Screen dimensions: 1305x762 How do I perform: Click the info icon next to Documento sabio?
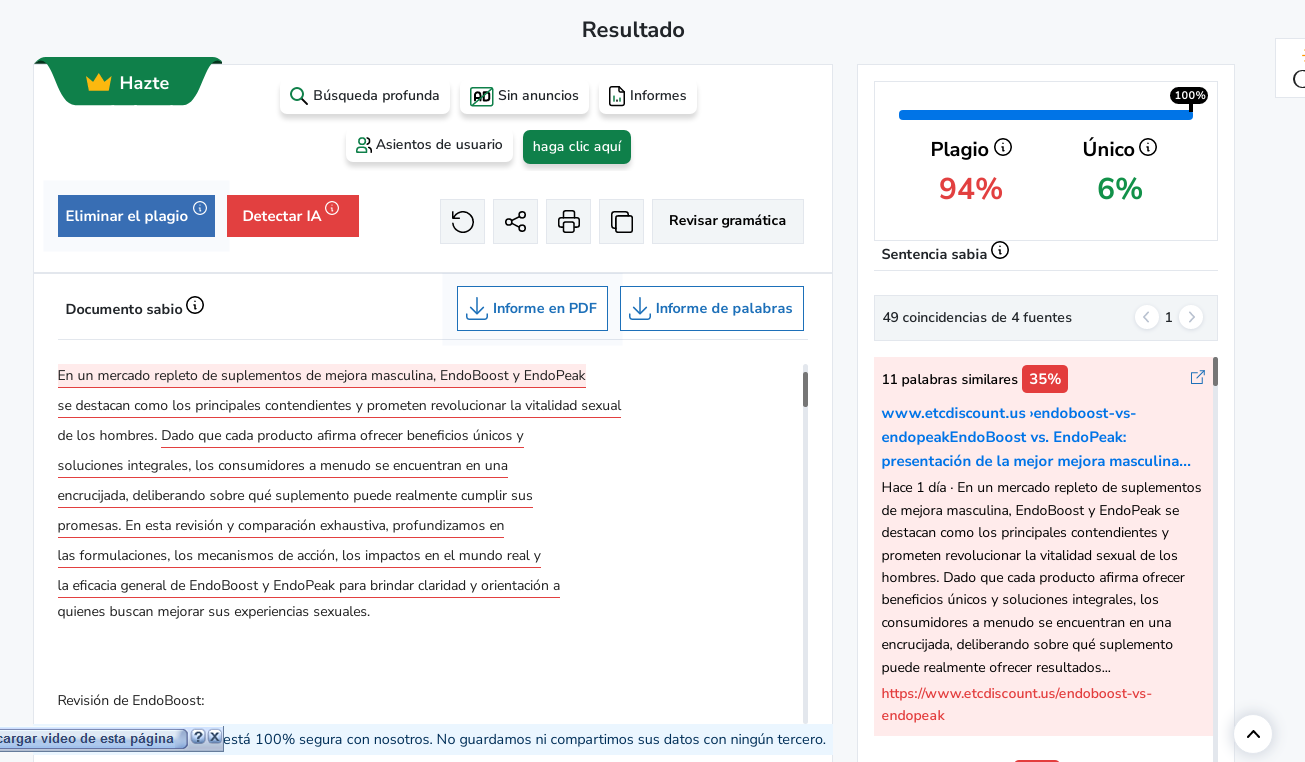tap(195, 305)
